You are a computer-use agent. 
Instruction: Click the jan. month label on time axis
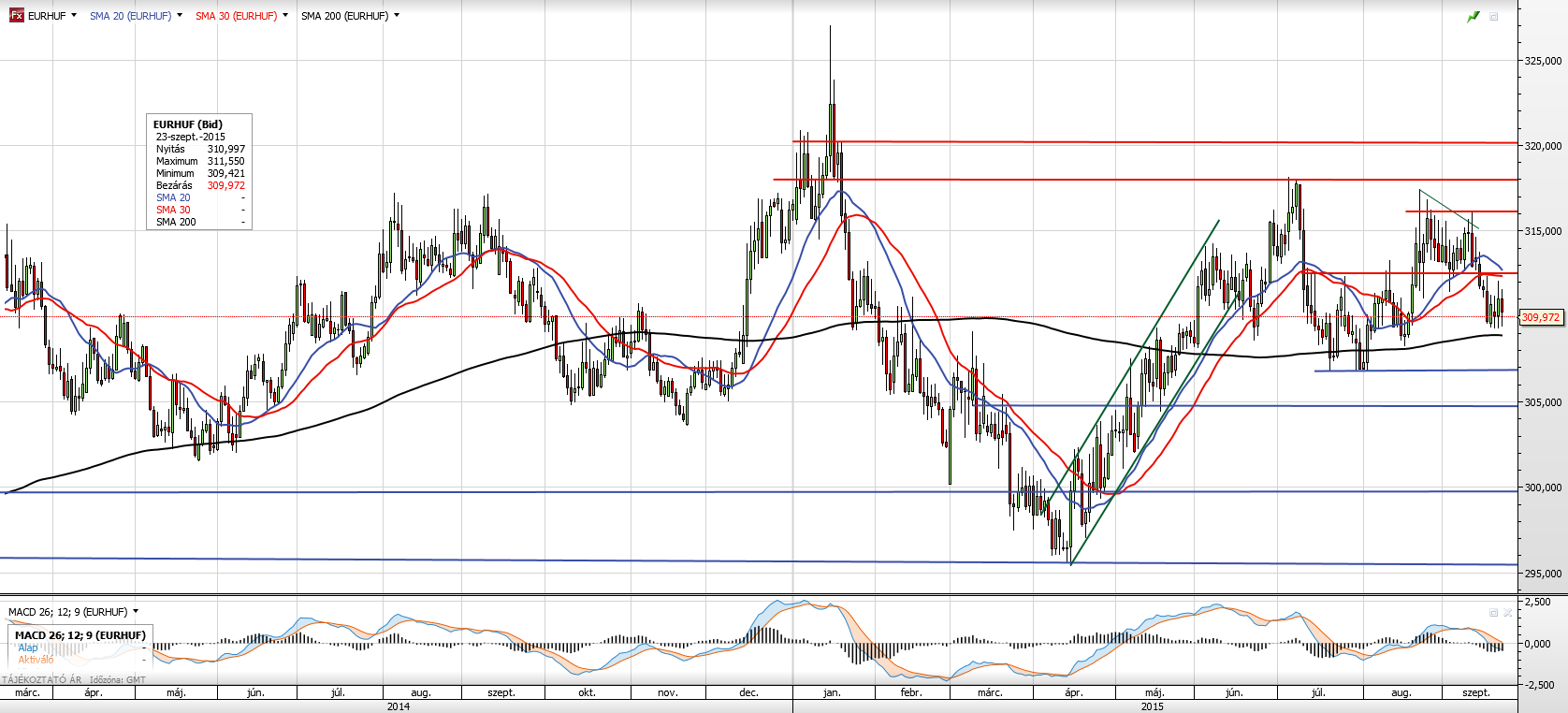pyautogui.click(x=832, y=693)
